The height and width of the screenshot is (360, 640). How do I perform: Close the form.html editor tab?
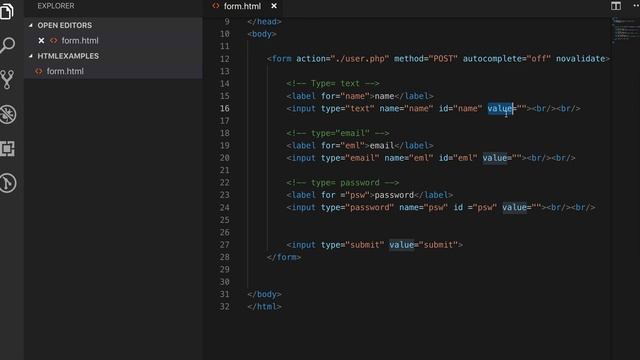click(x=274, y=6)
